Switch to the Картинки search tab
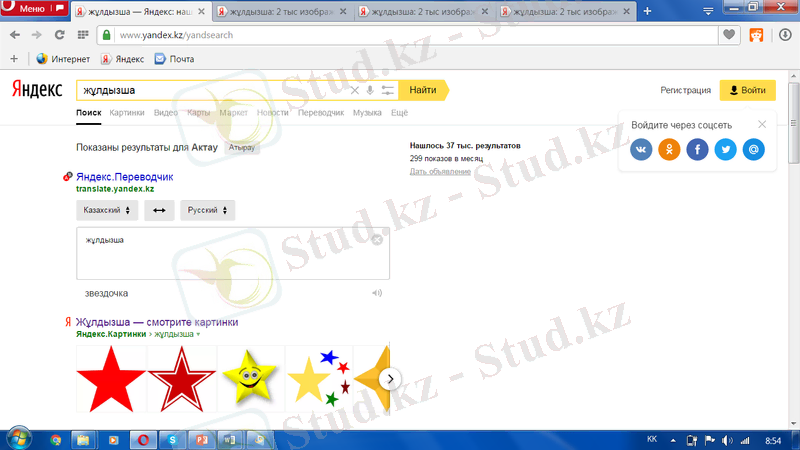The width and height of the screenshot is (800, 450). [x=127, y=113]
